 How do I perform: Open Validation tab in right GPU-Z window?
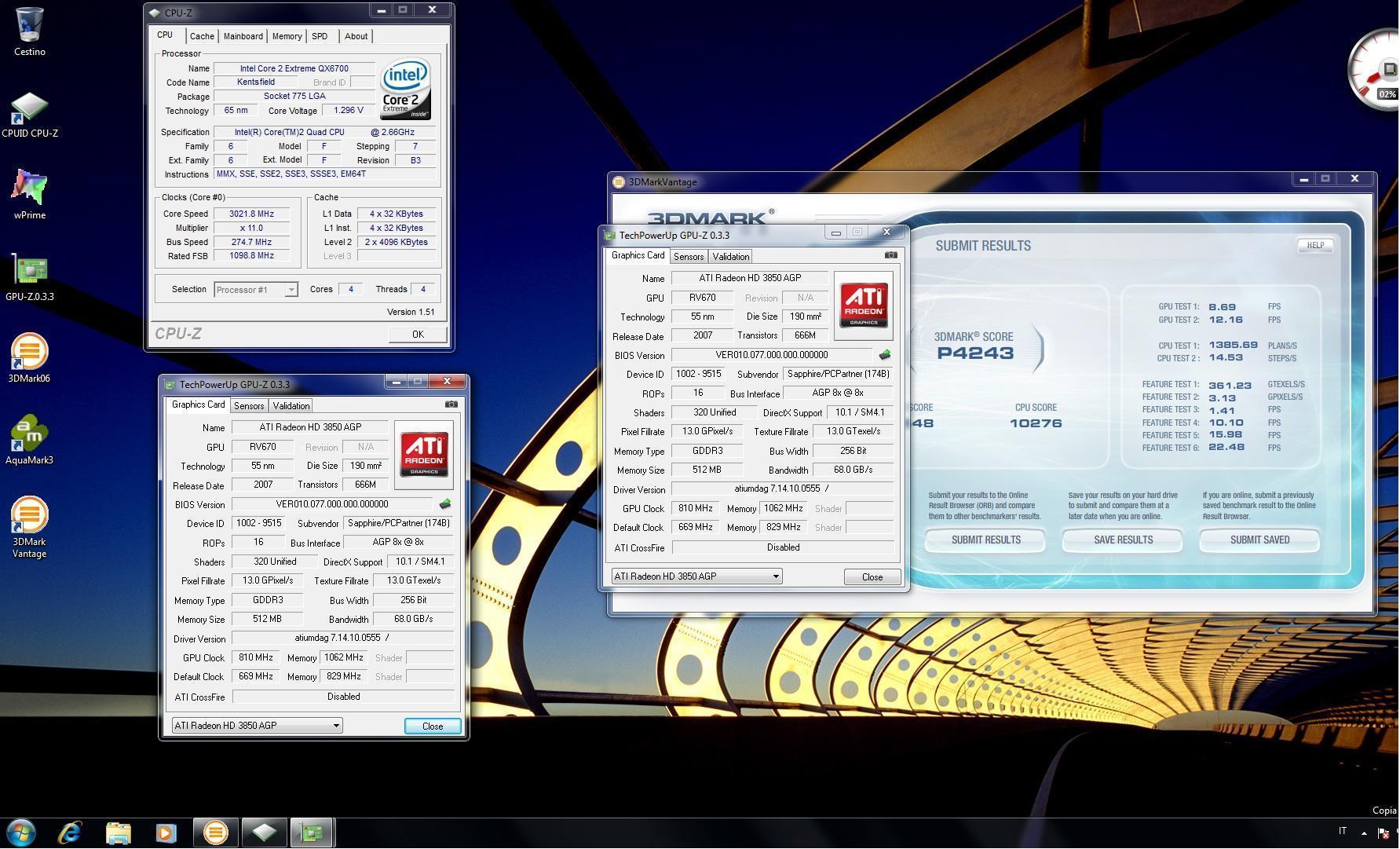[x=731, y=257]
